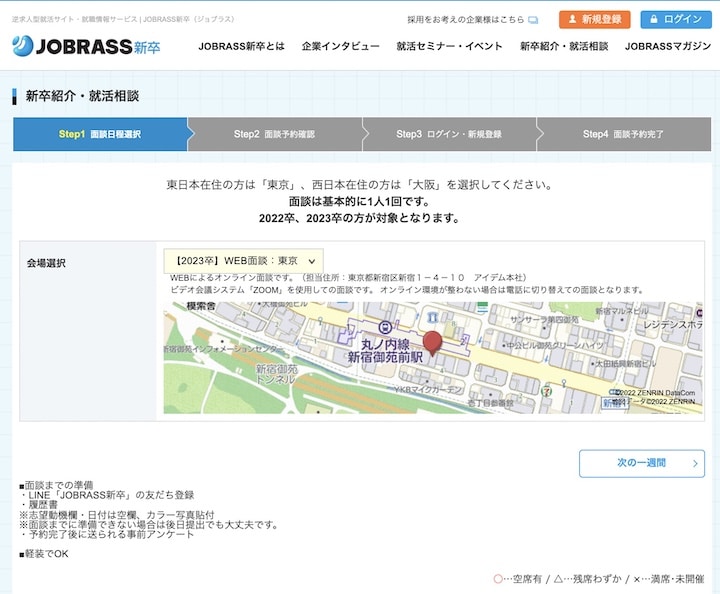Open the 新卒紹介・就活相談 navigation item
Screen dimensions: 720x594
(x=563, y=47)
